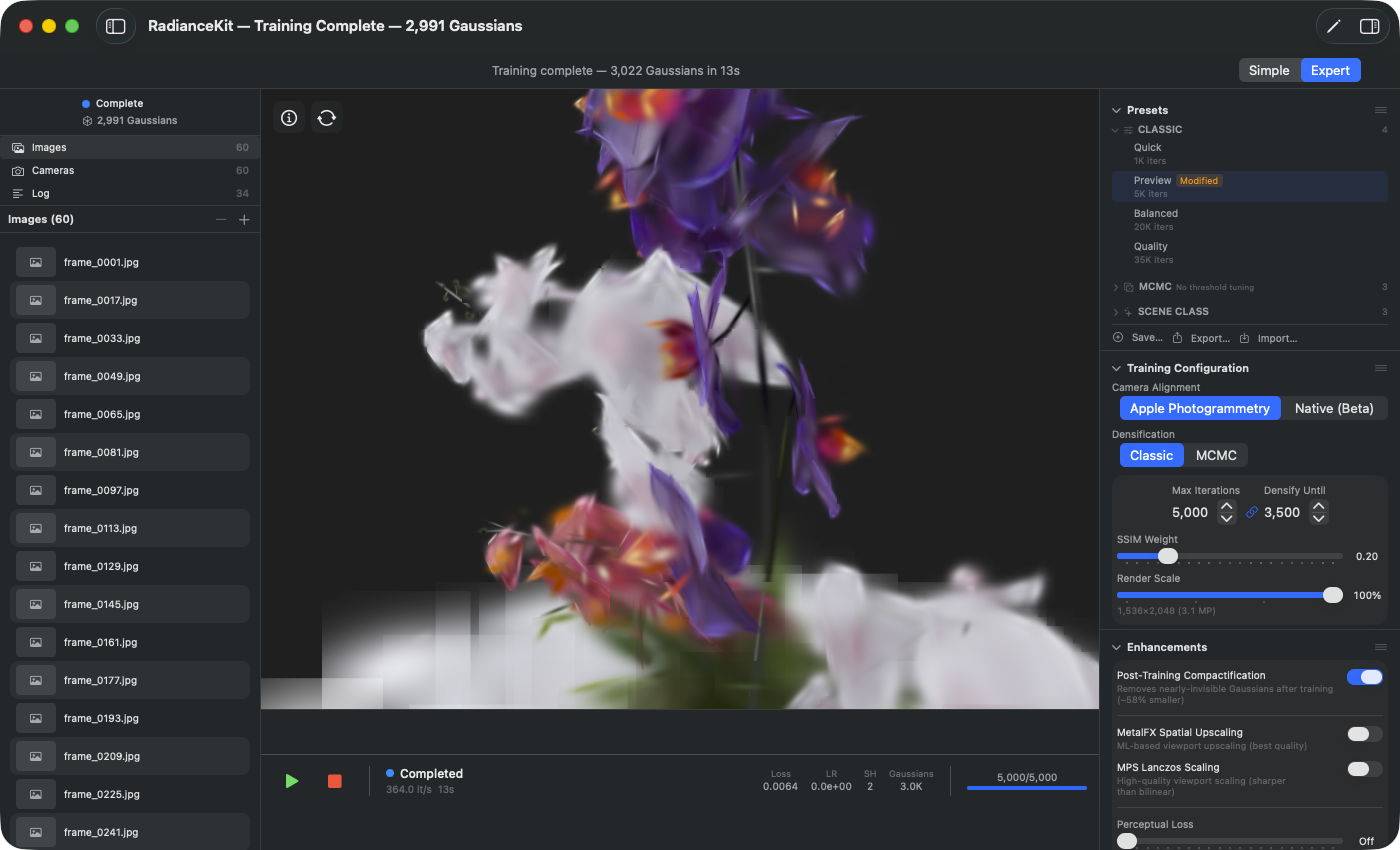This screenshot has width=1400, height=850.
Task: Toggle the right inspector panel icon
Action: (x=1369, y=27)
